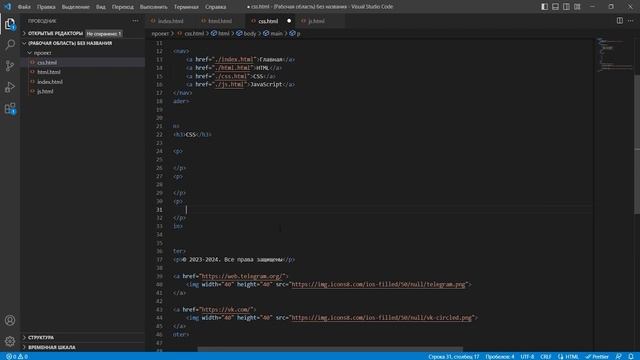Open the Manage settings gear
Screen dimensions: 640x360
(10, 341)
